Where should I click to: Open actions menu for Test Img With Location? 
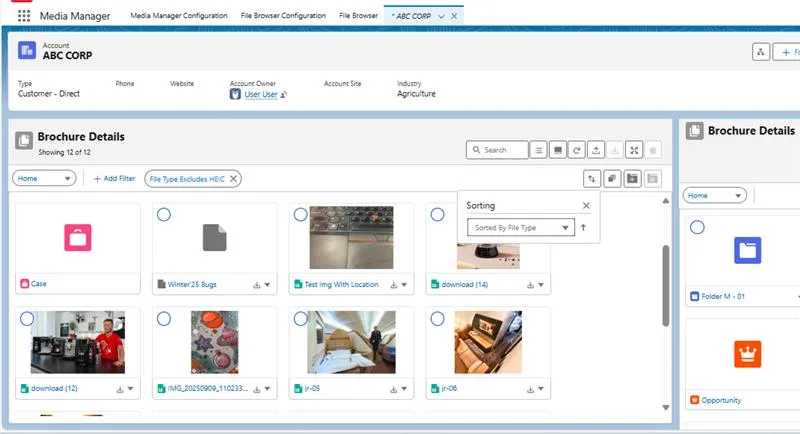(x=404, y=285)
